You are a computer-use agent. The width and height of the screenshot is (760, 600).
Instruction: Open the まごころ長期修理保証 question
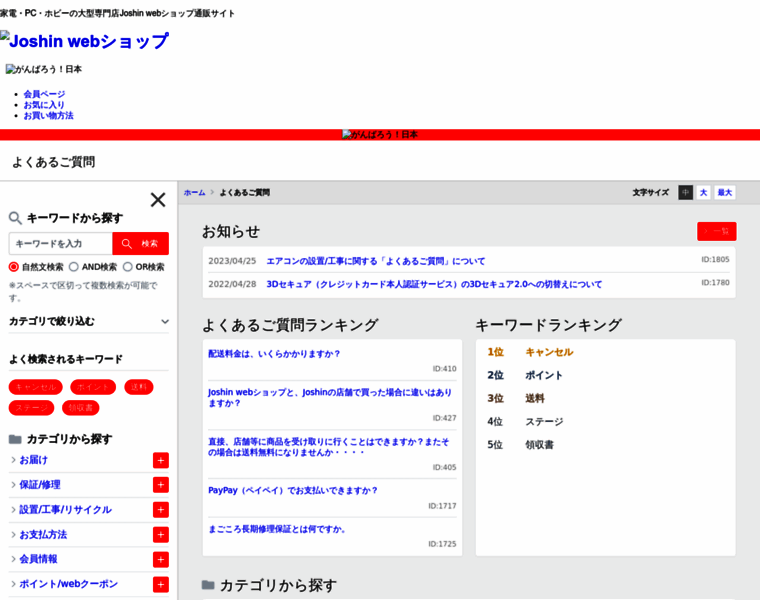coord(277,529)
